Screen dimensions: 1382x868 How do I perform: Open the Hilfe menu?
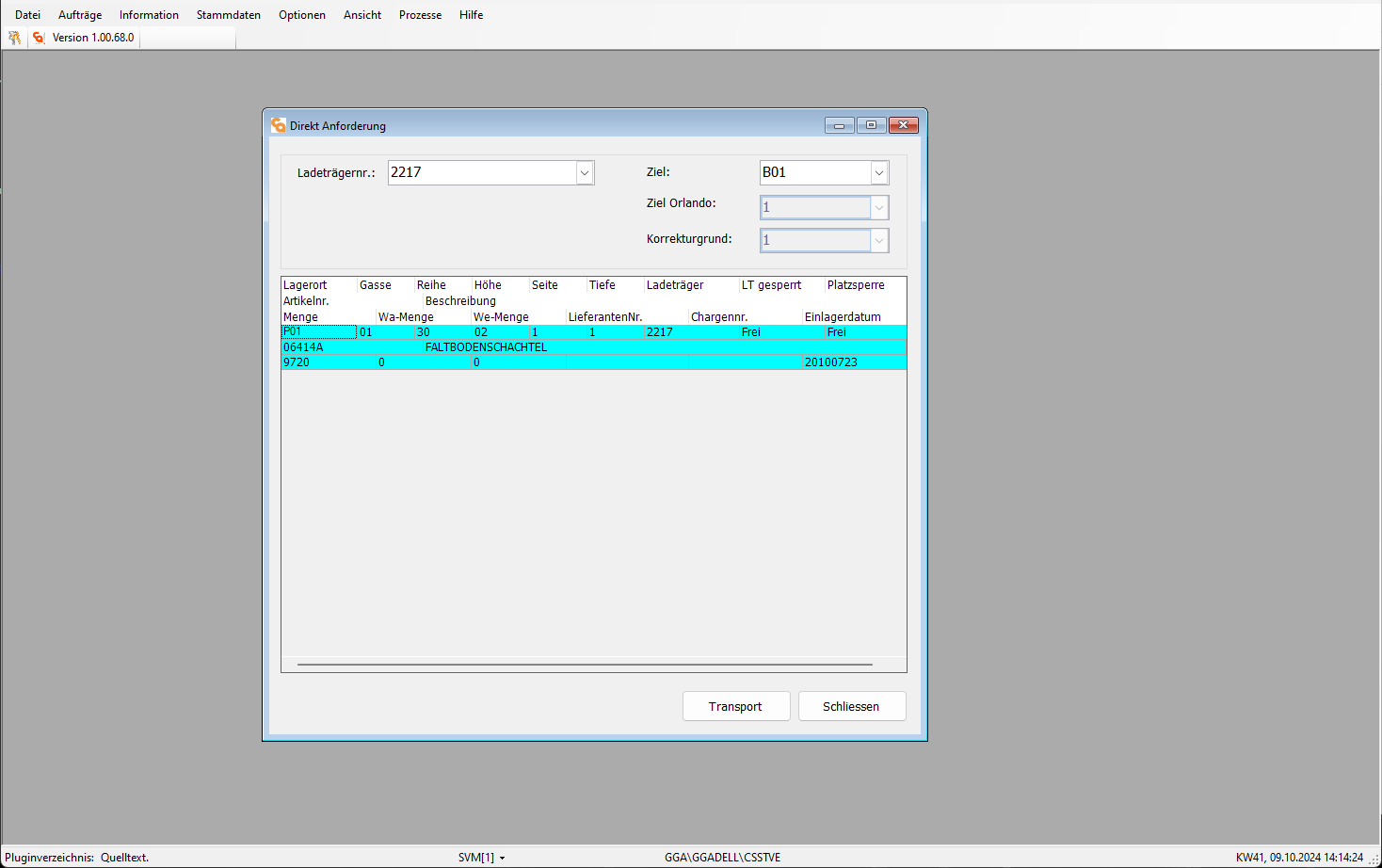point(472,15)
